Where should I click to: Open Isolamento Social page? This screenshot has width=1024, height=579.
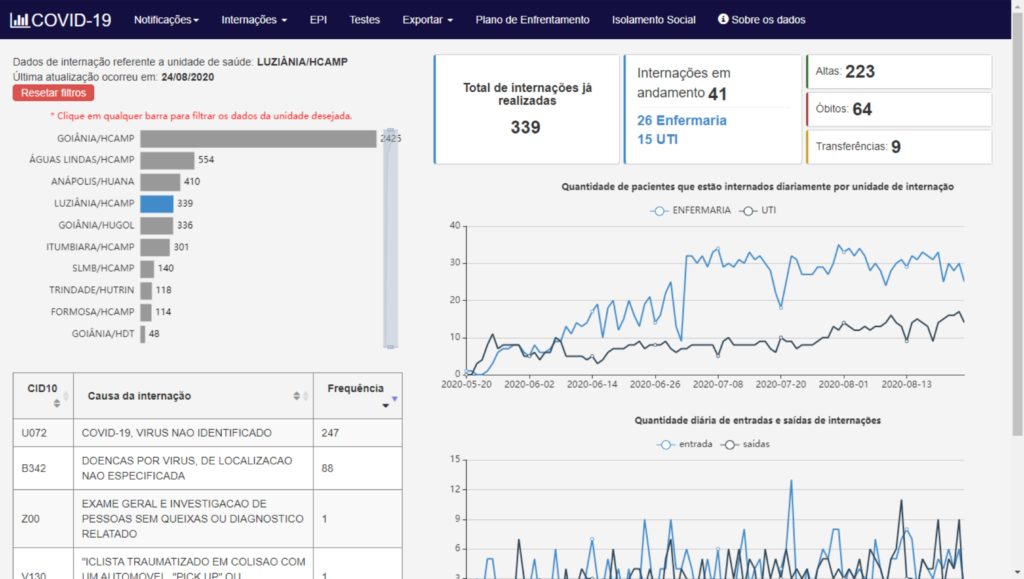click(x=654, y=20)
